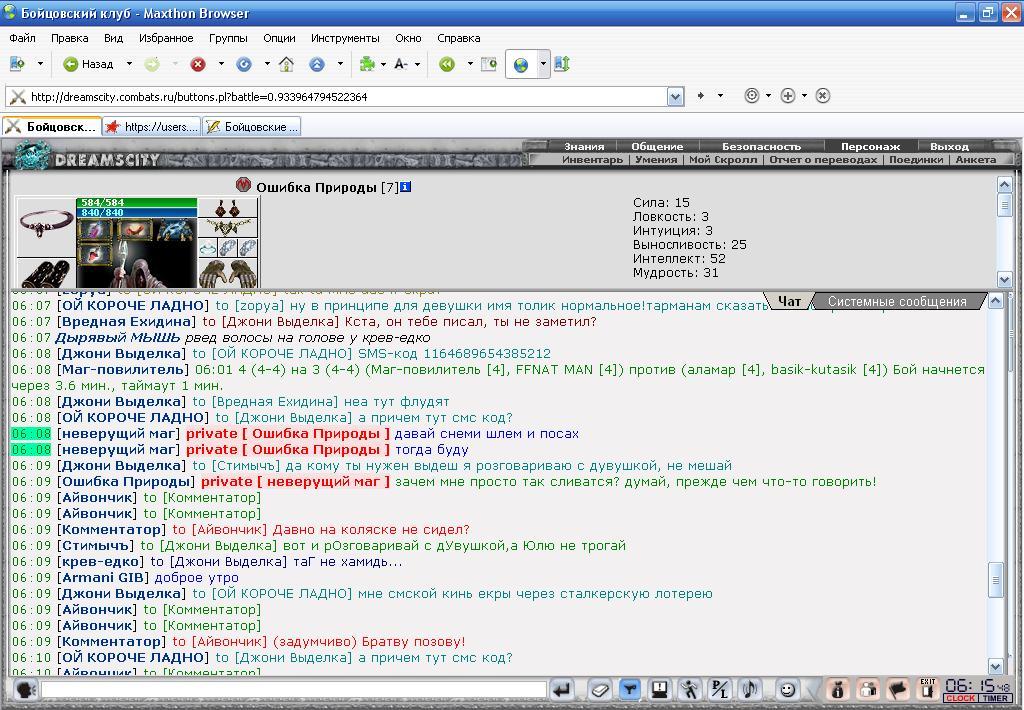
Task: Open Безопасность in game top menu
Action: 761,146
